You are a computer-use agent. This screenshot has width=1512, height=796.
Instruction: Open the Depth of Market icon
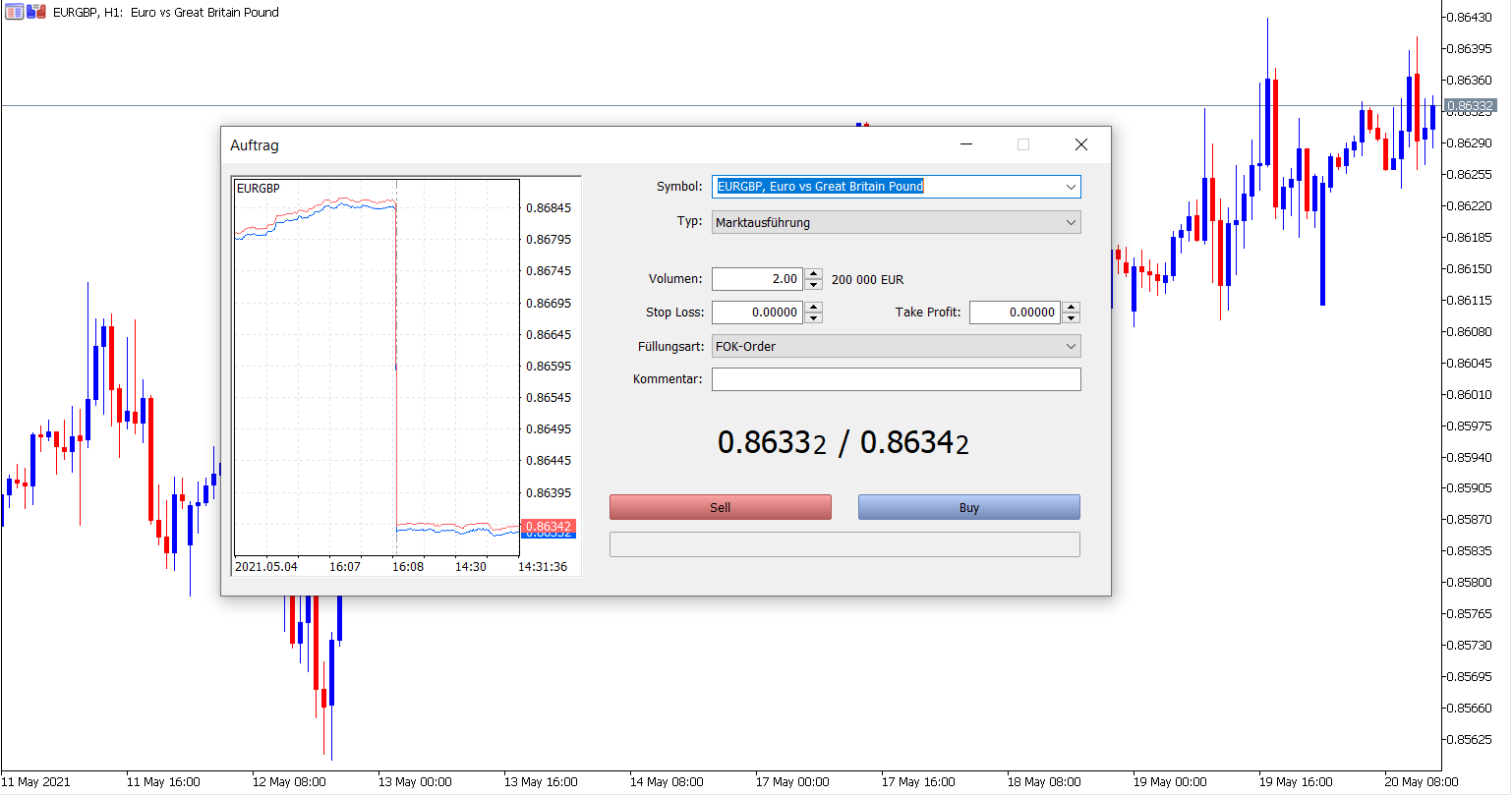tap(14, 11)
